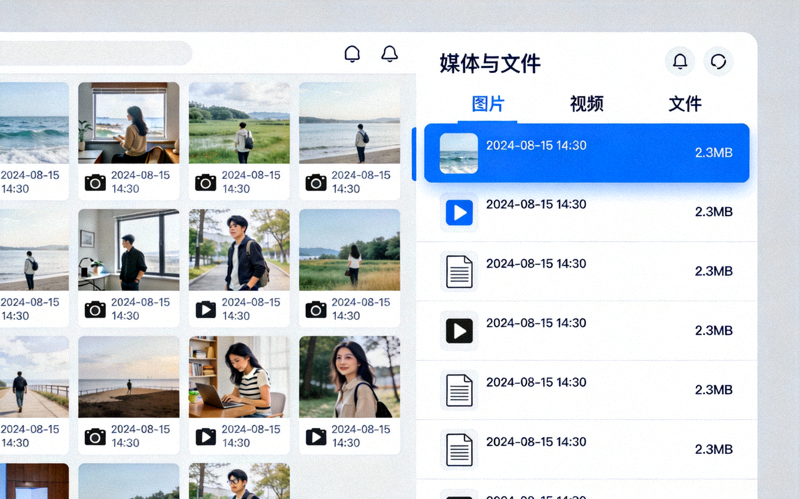Click circular refresh icon in 媒体与文件 header

click(x=718, y=61)
